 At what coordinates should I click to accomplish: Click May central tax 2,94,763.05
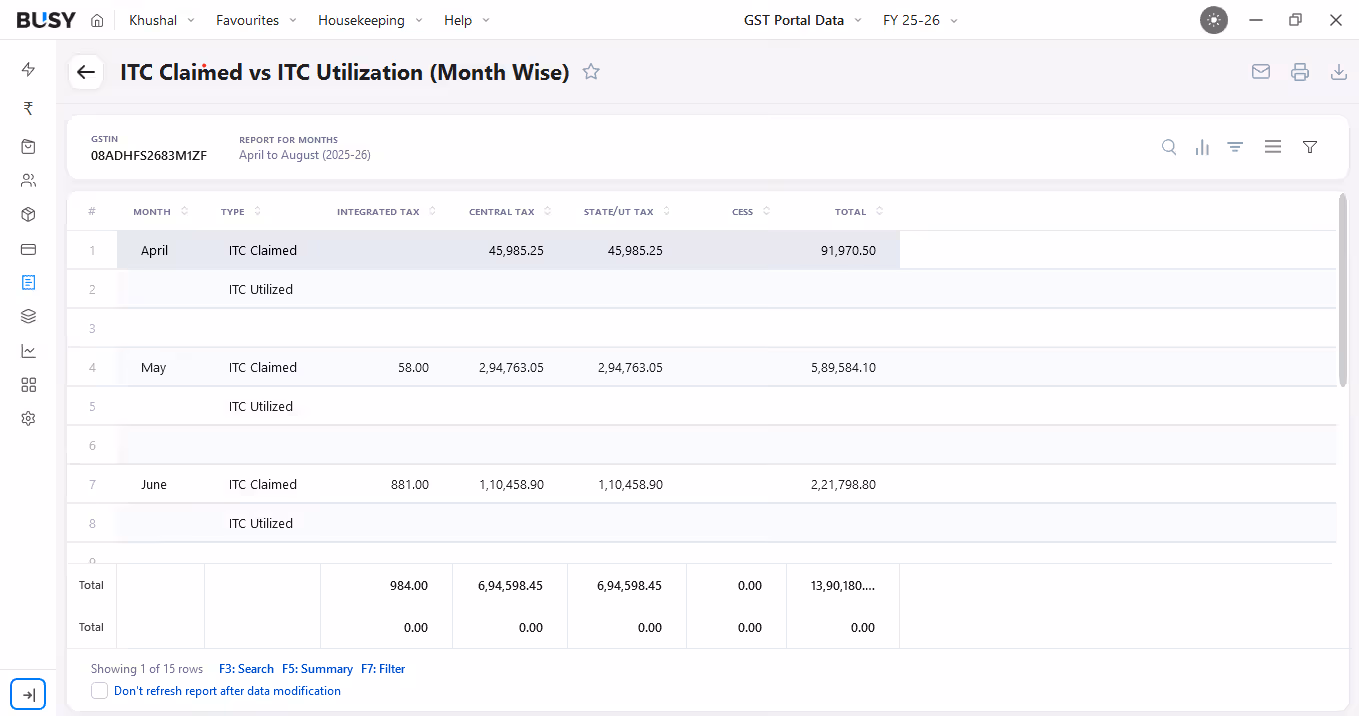(511, 368)
